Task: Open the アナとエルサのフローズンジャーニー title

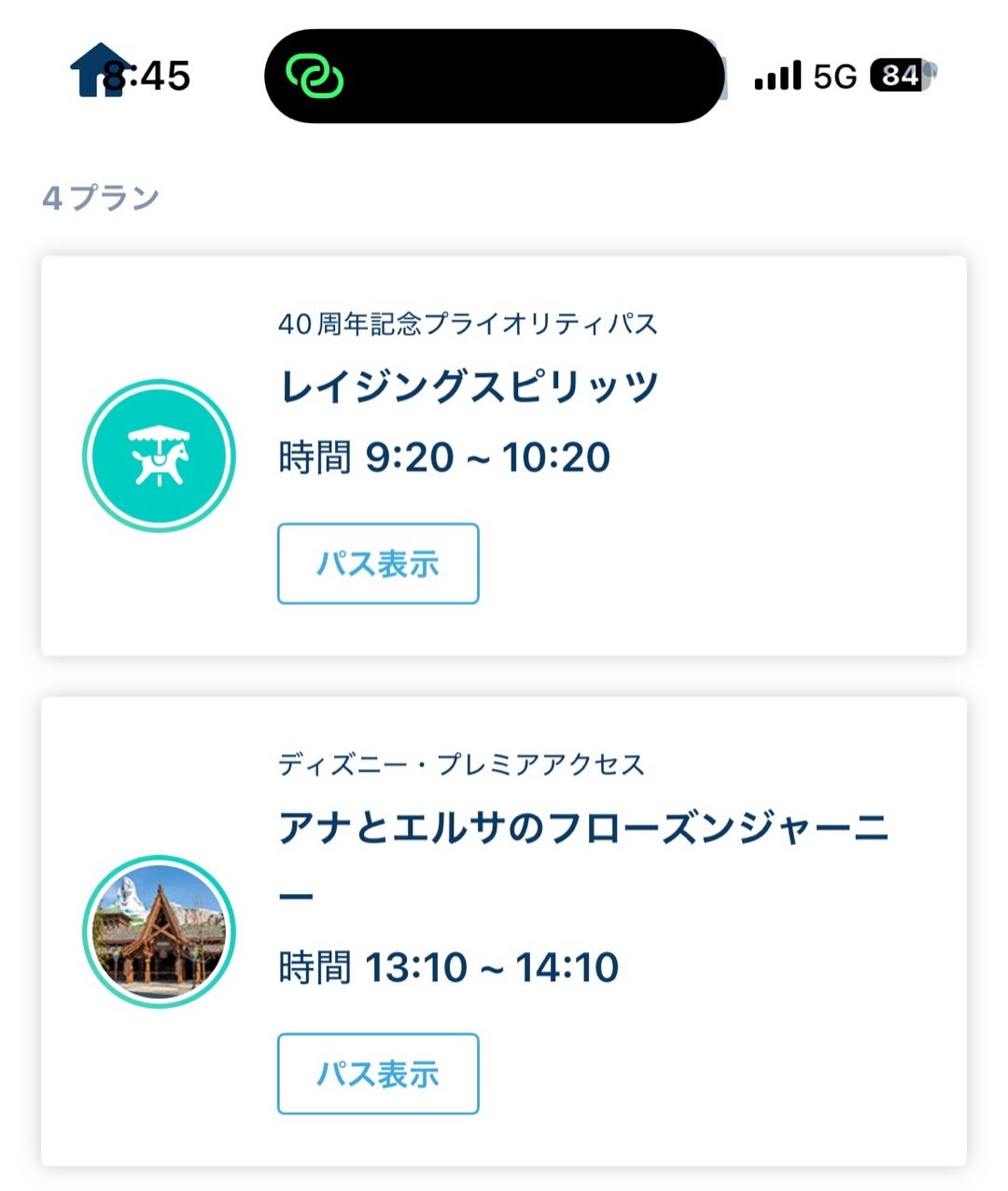Action: click(x=582, y=829)
